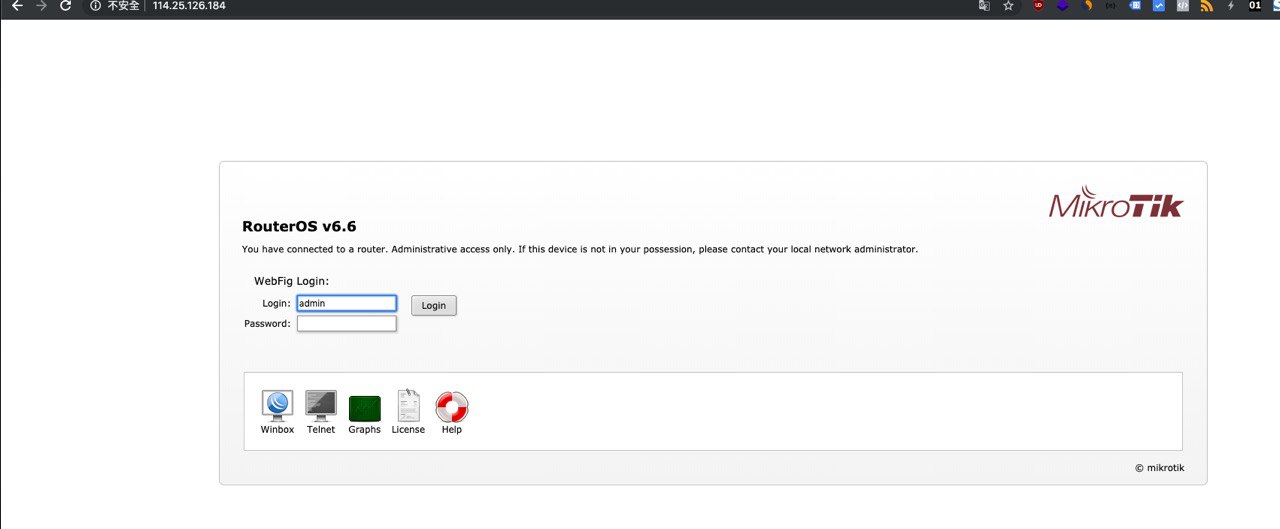Click the Help text label
The height and width of the screenshot is (529, 1280).
(x=452, y=430)
